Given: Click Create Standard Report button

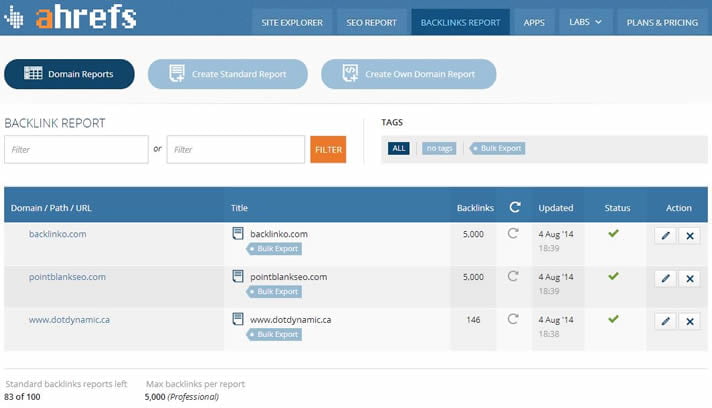Looking at the screenshot, I should click(x=227, y=74).
